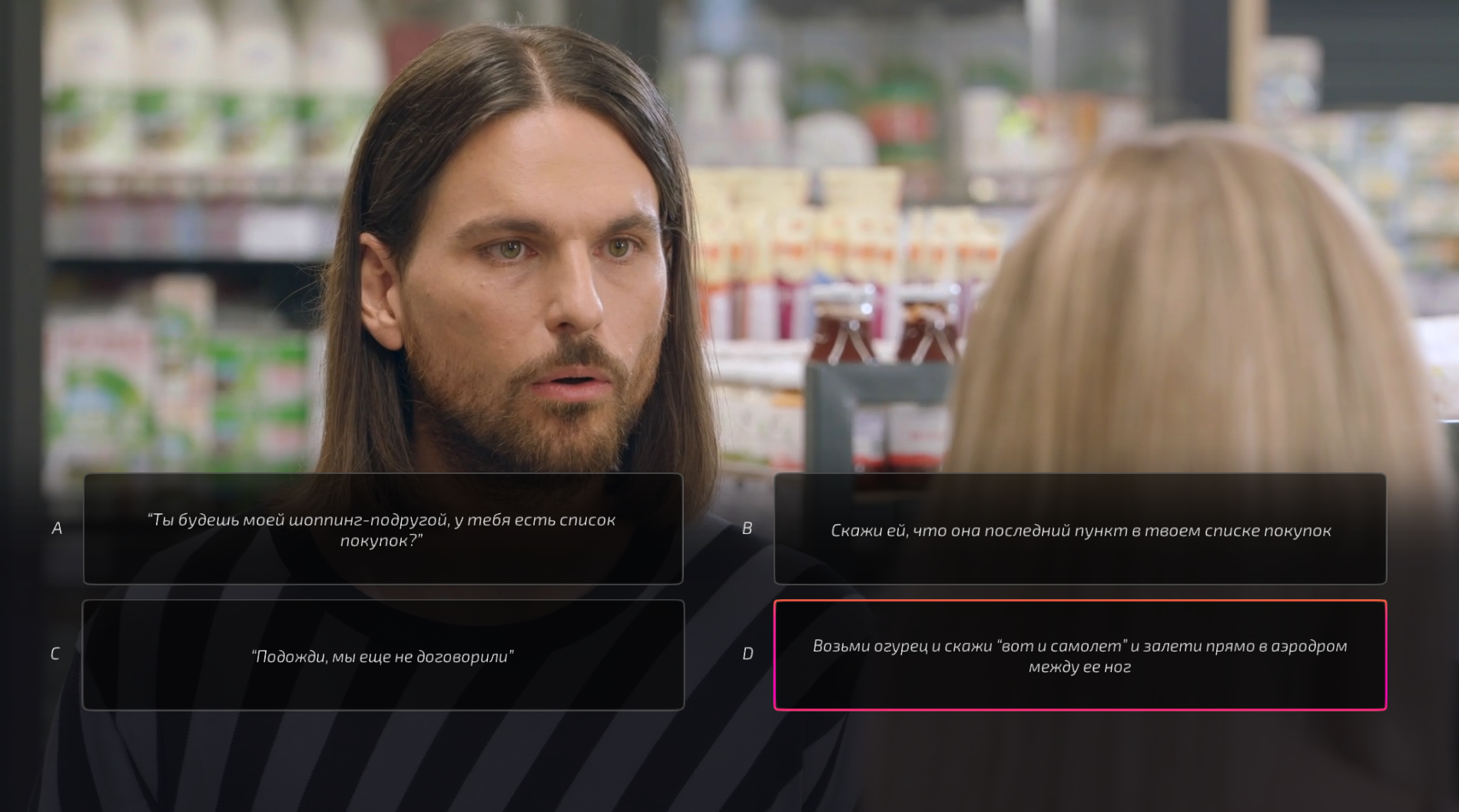Choose option A about шоппинг-подругой
This screenshot has height=812, width=1459.
click(383, 529)
